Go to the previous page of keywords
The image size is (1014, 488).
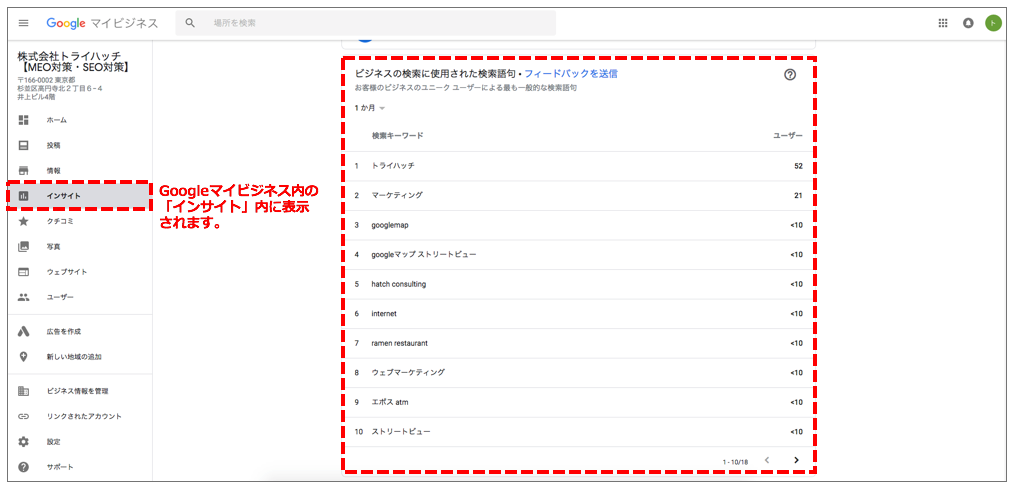[767, 460]
